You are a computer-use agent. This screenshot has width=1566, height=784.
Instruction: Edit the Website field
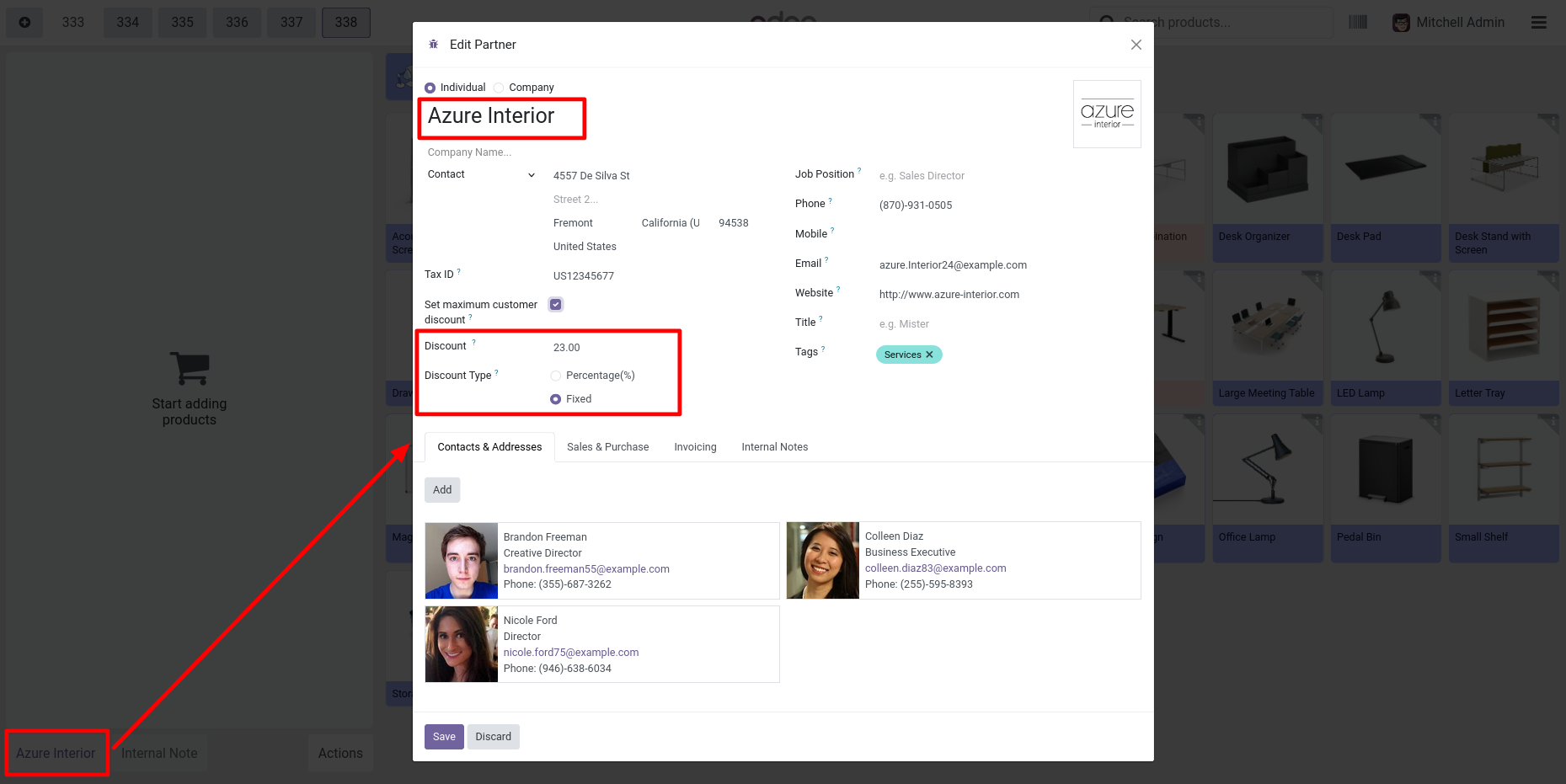(1008, 295)
